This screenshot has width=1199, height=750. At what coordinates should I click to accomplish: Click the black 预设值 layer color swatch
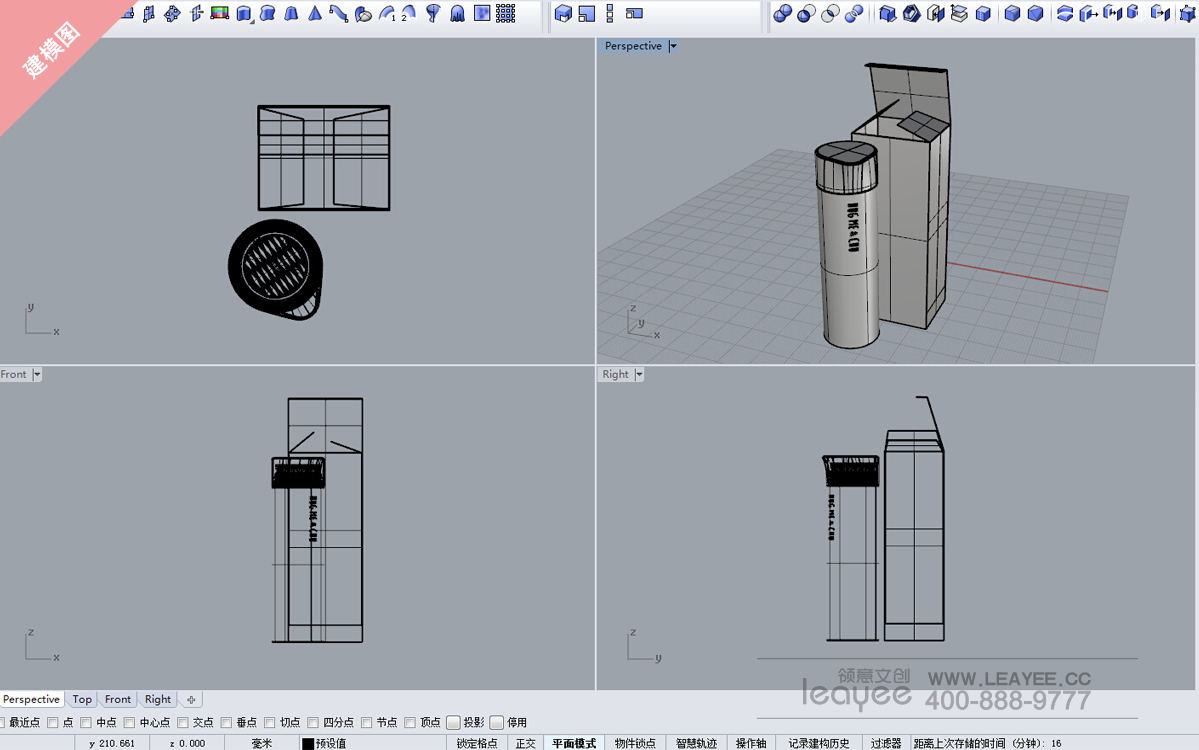[308, 743]
